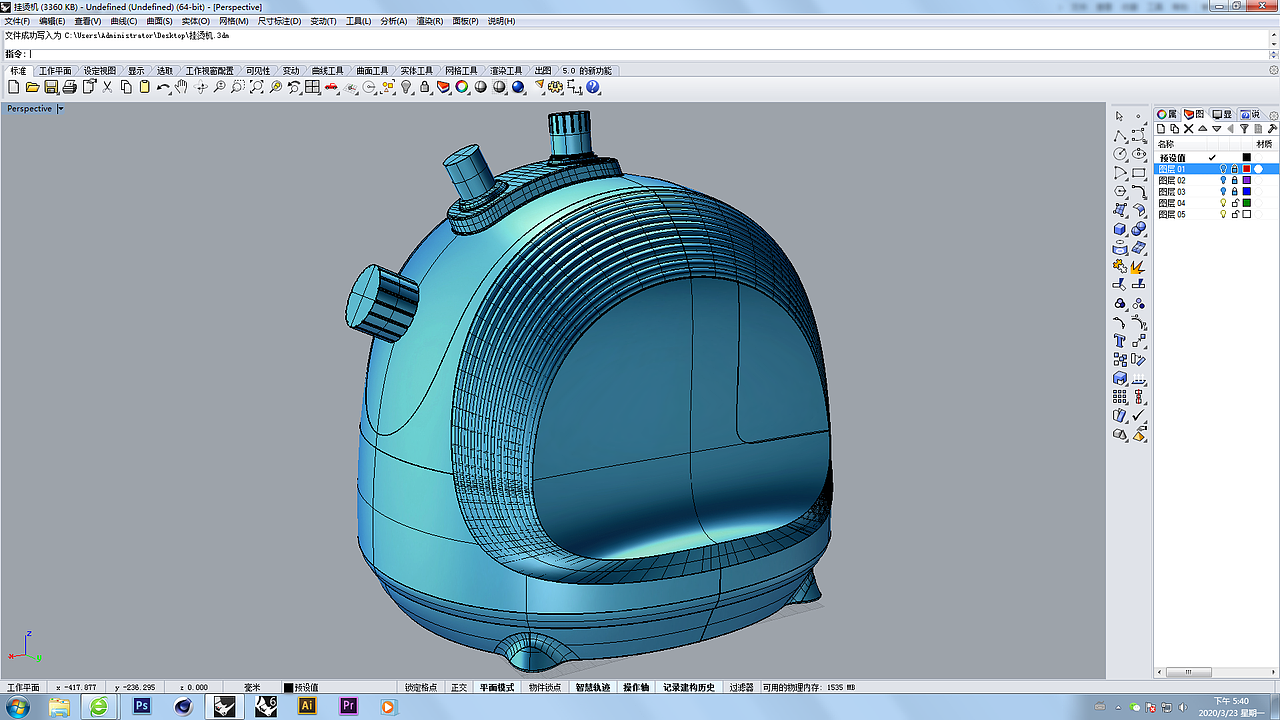Save the model with the floppy disk icon
Viewport: 1280px width, 720px height.
[51, 87]
